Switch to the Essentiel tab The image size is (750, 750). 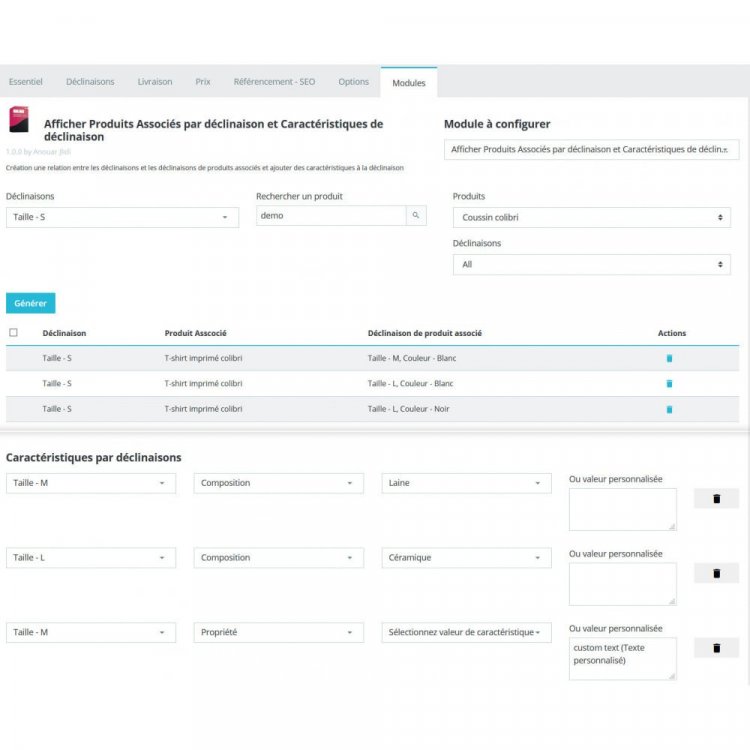(26, 82)
